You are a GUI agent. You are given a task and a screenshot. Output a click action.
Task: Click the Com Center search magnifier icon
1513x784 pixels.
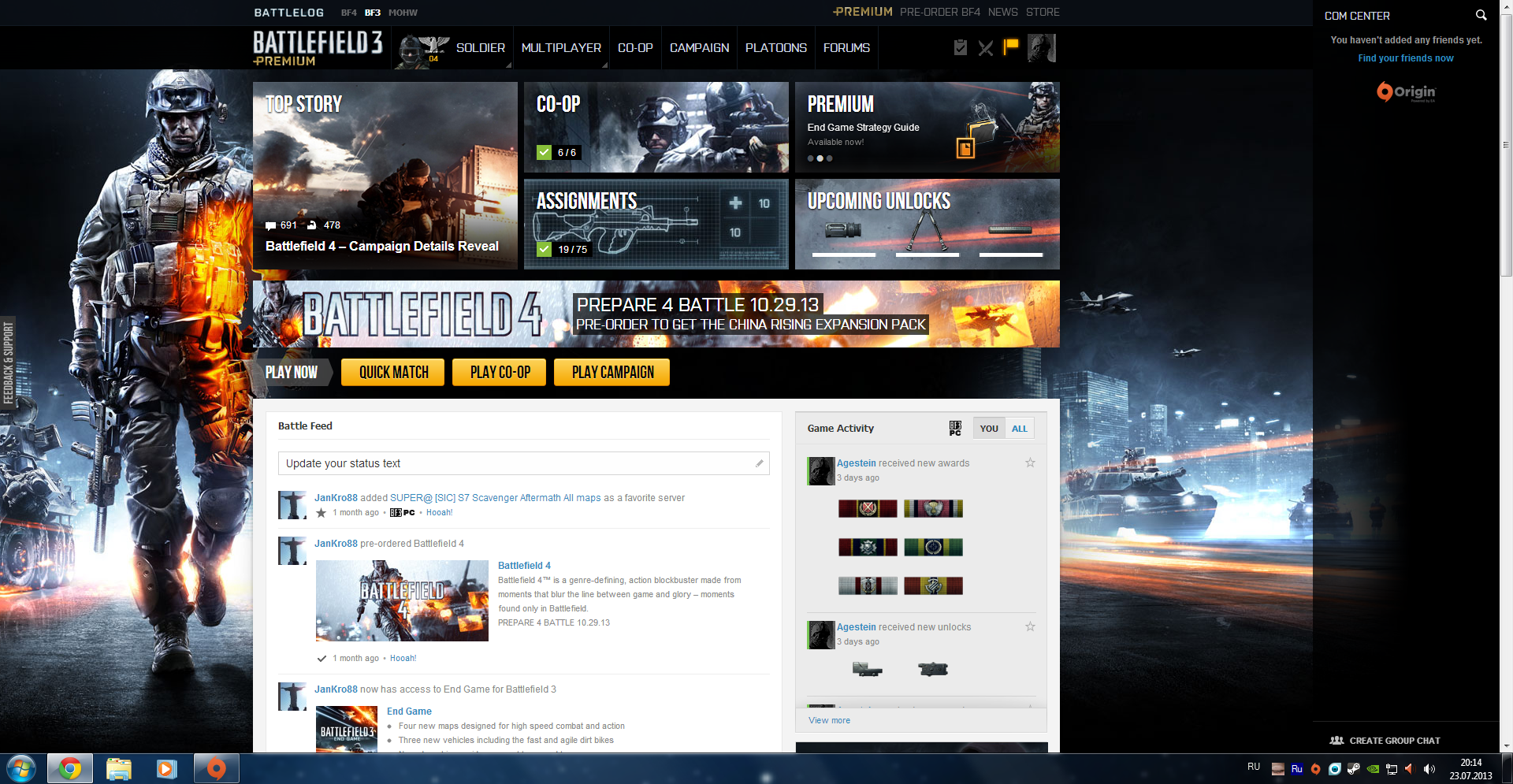1481,15
